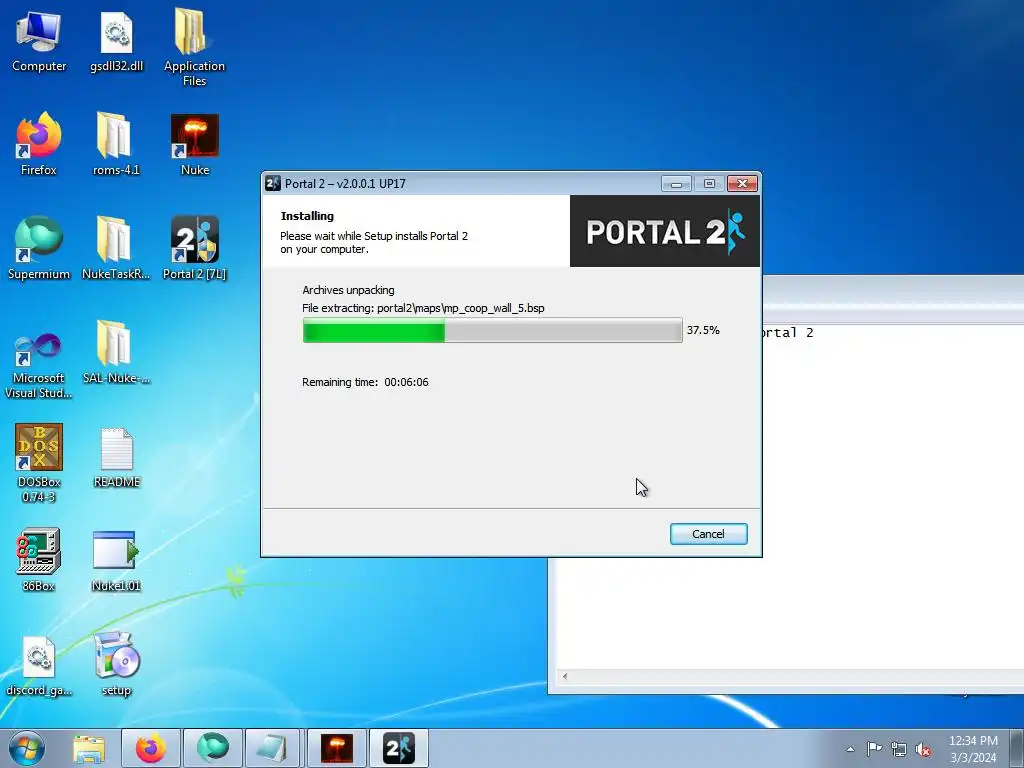
Task: Switch to the Notepad taskbar button
Action: tap(272, 748)
